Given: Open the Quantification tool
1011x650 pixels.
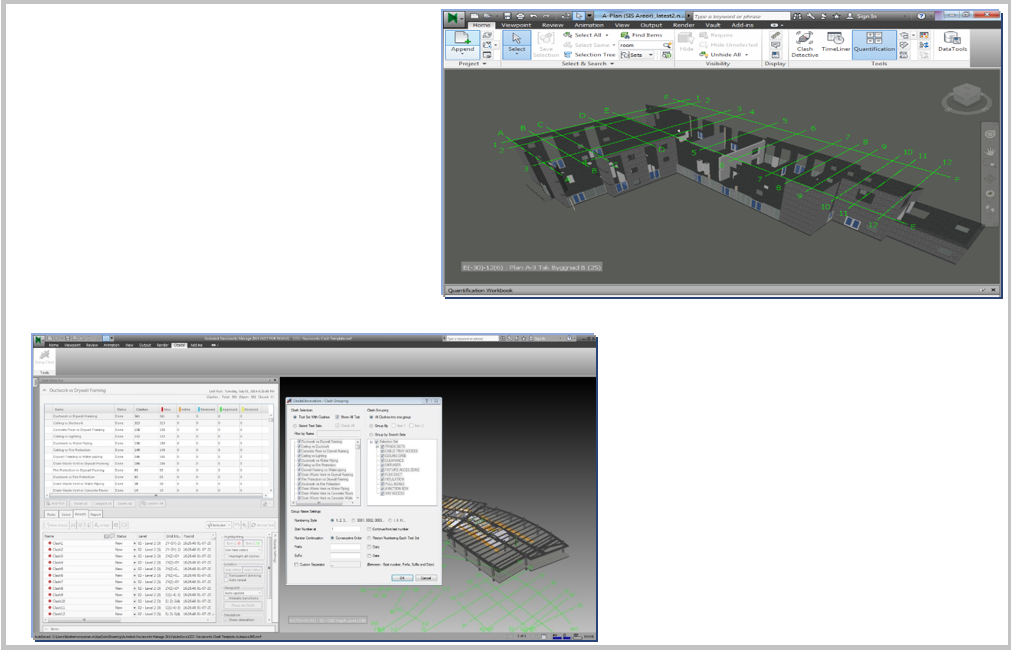Looking at the screenshot, I should (874, 43).
